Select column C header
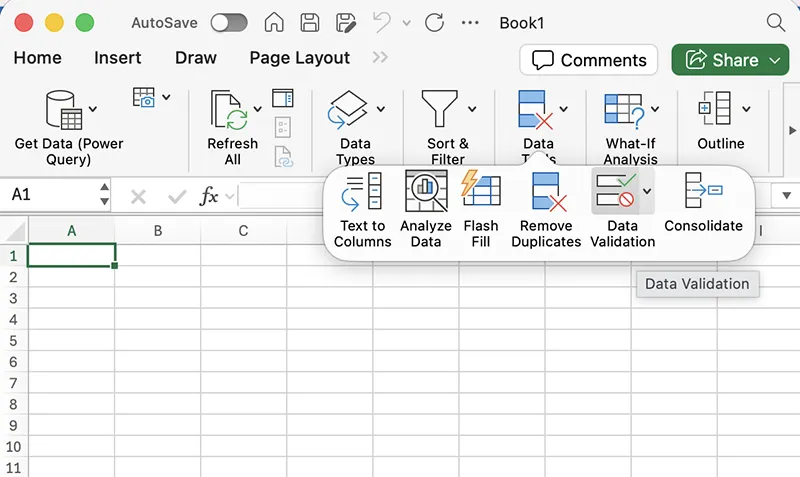Screen dimensions: 800x477 (243, 231)
